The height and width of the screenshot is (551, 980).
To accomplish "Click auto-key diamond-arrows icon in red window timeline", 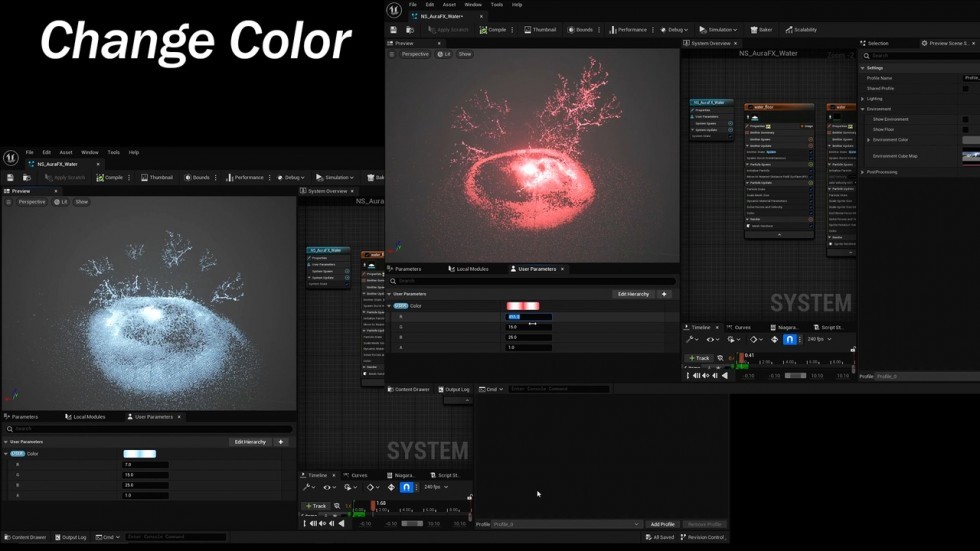I will point(774,339).
